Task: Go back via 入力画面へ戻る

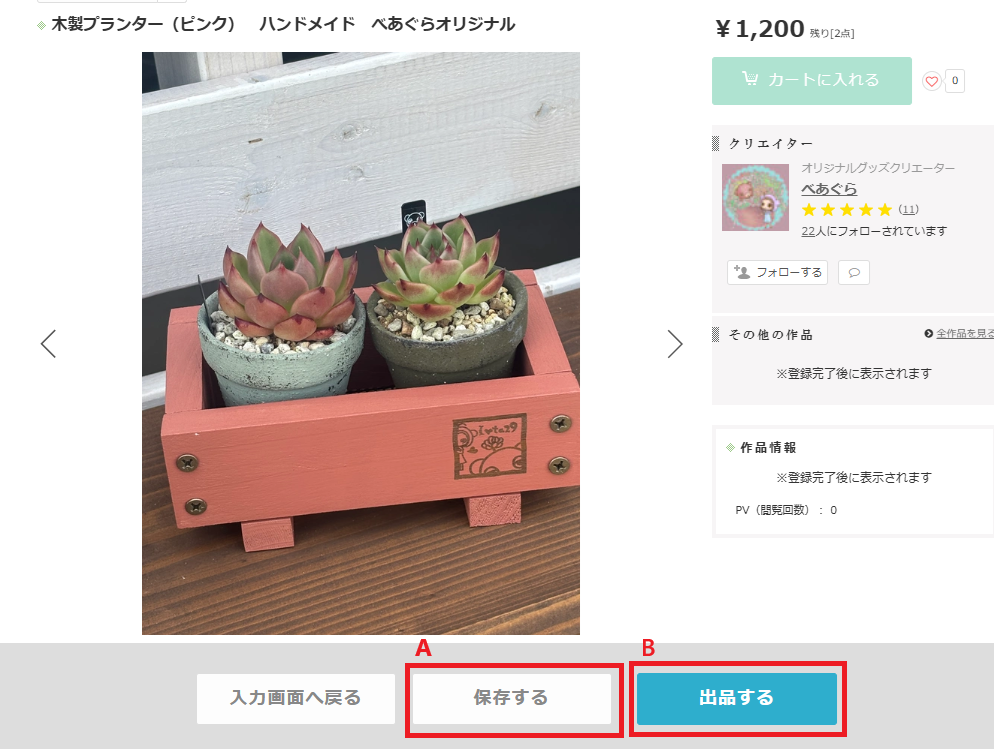Action: pyautogui.click(x=296, y=697)
